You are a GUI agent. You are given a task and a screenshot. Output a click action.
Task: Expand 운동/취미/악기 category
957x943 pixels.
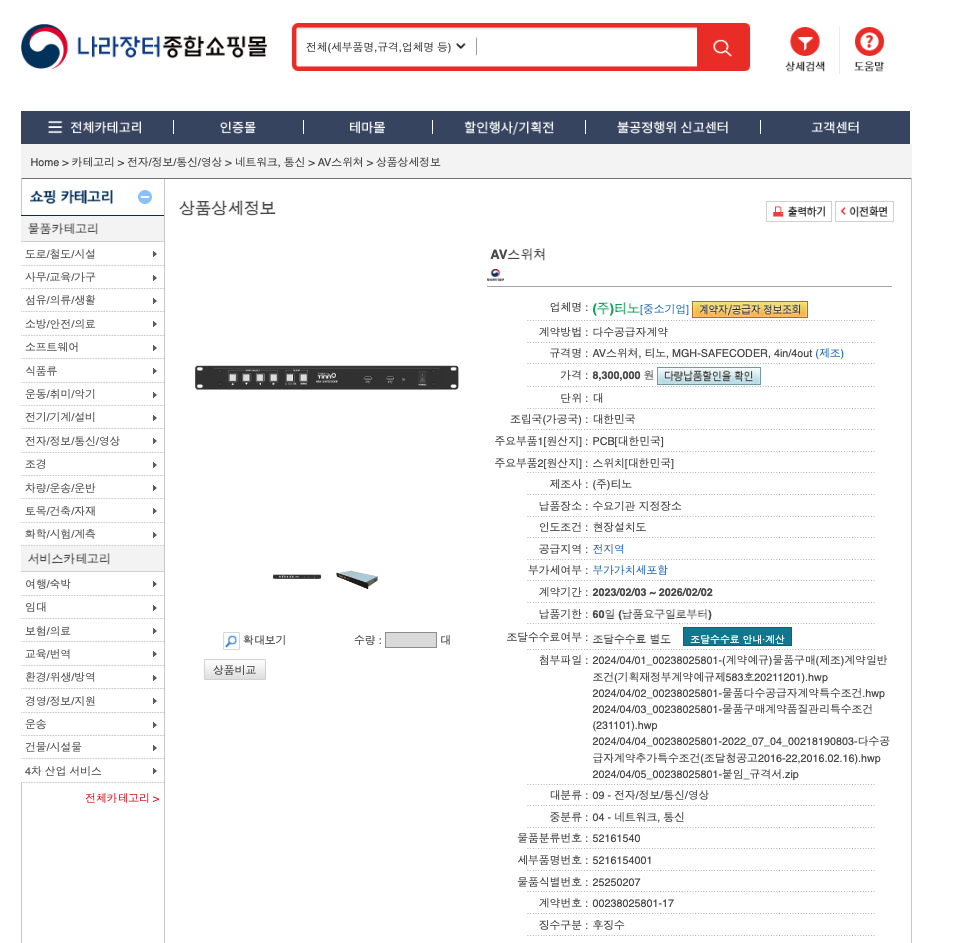pos(92,394)
